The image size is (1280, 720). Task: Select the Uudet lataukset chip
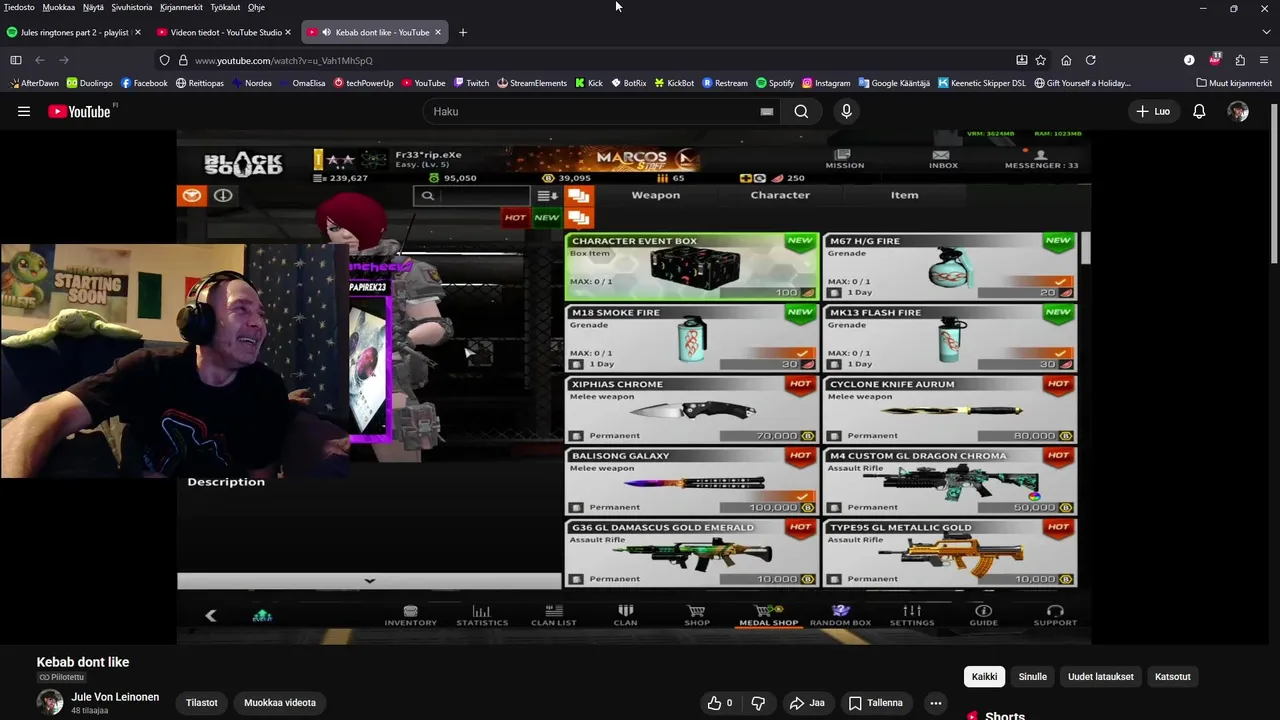click(1100, 677)
